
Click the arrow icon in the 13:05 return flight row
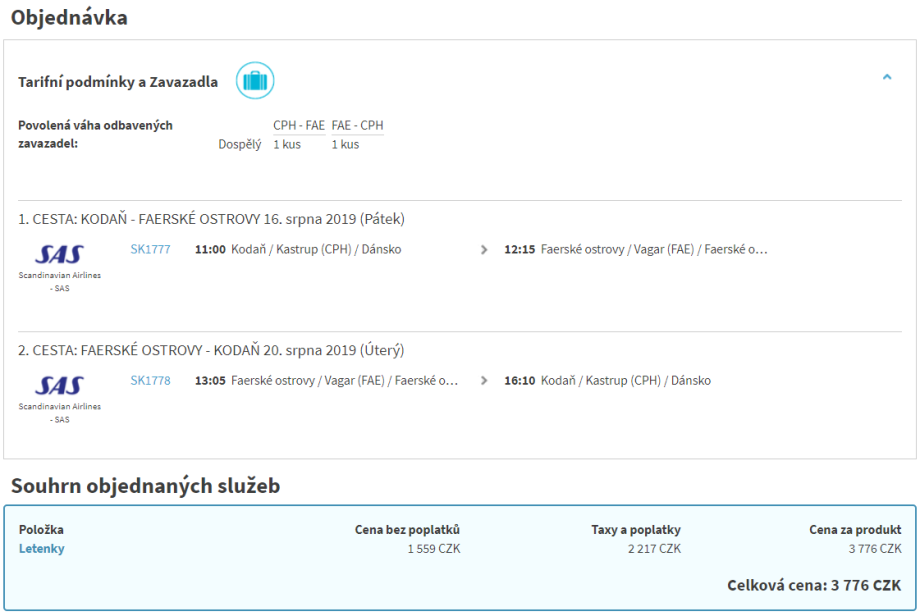[x=485, y=381]
